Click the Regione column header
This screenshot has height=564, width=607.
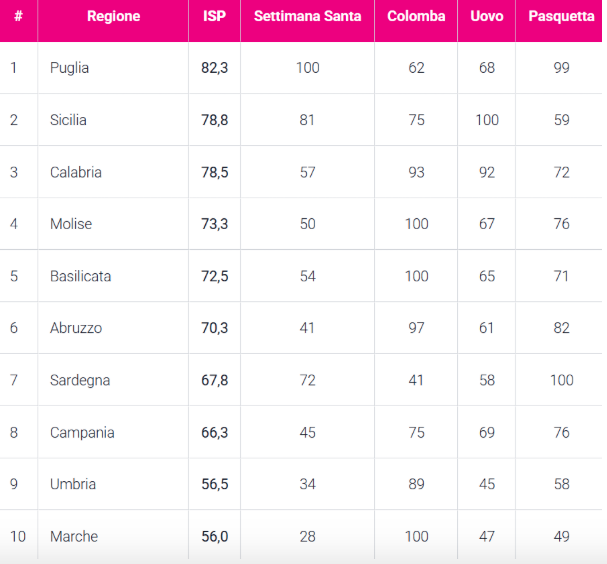coord(113,17)
